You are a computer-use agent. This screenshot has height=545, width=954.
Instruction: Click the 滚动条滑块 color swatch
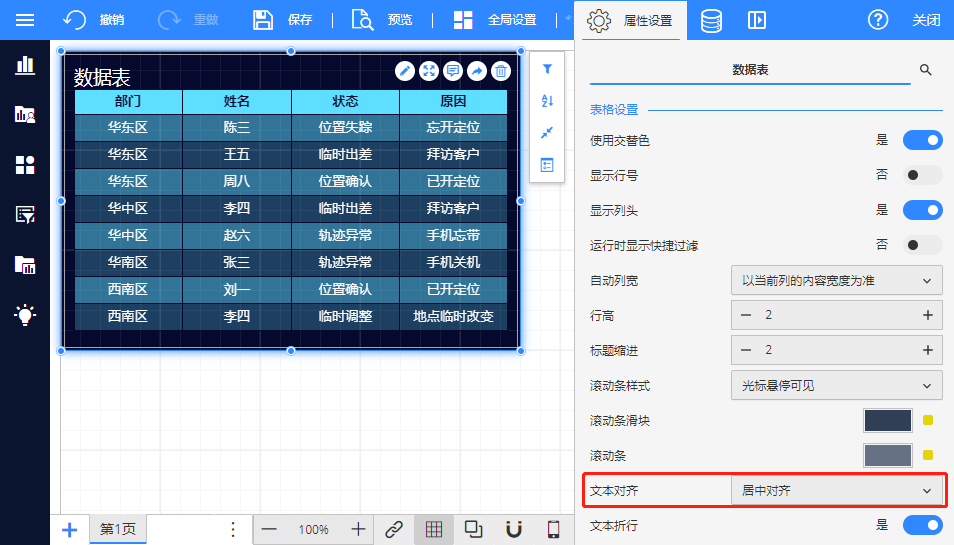click(887, 421)
